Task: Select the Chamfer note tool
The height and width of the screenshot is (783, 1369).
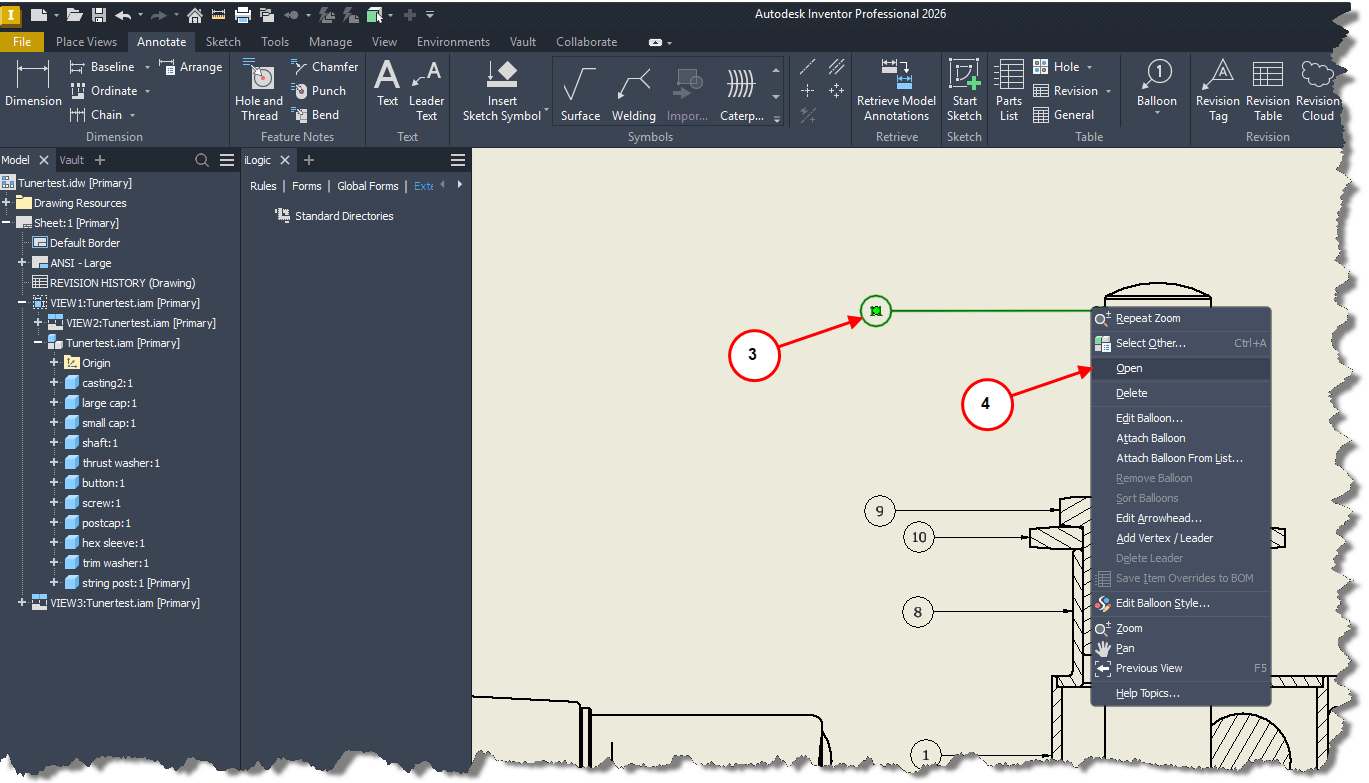Action: pos(324,67)
